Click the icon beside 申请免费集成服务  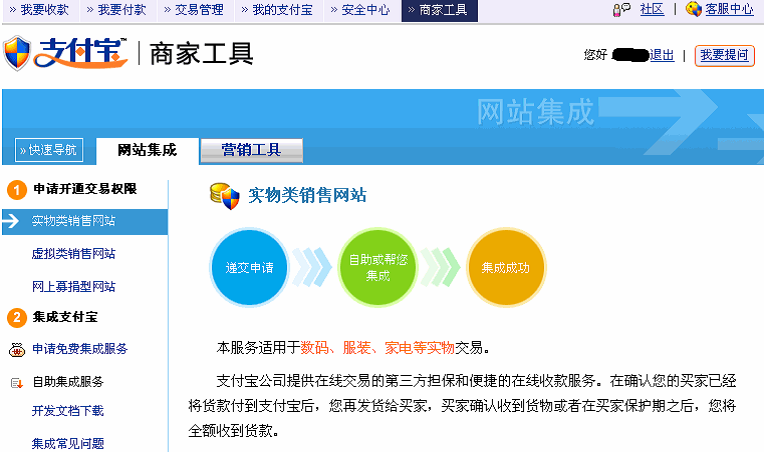(17, 350)
